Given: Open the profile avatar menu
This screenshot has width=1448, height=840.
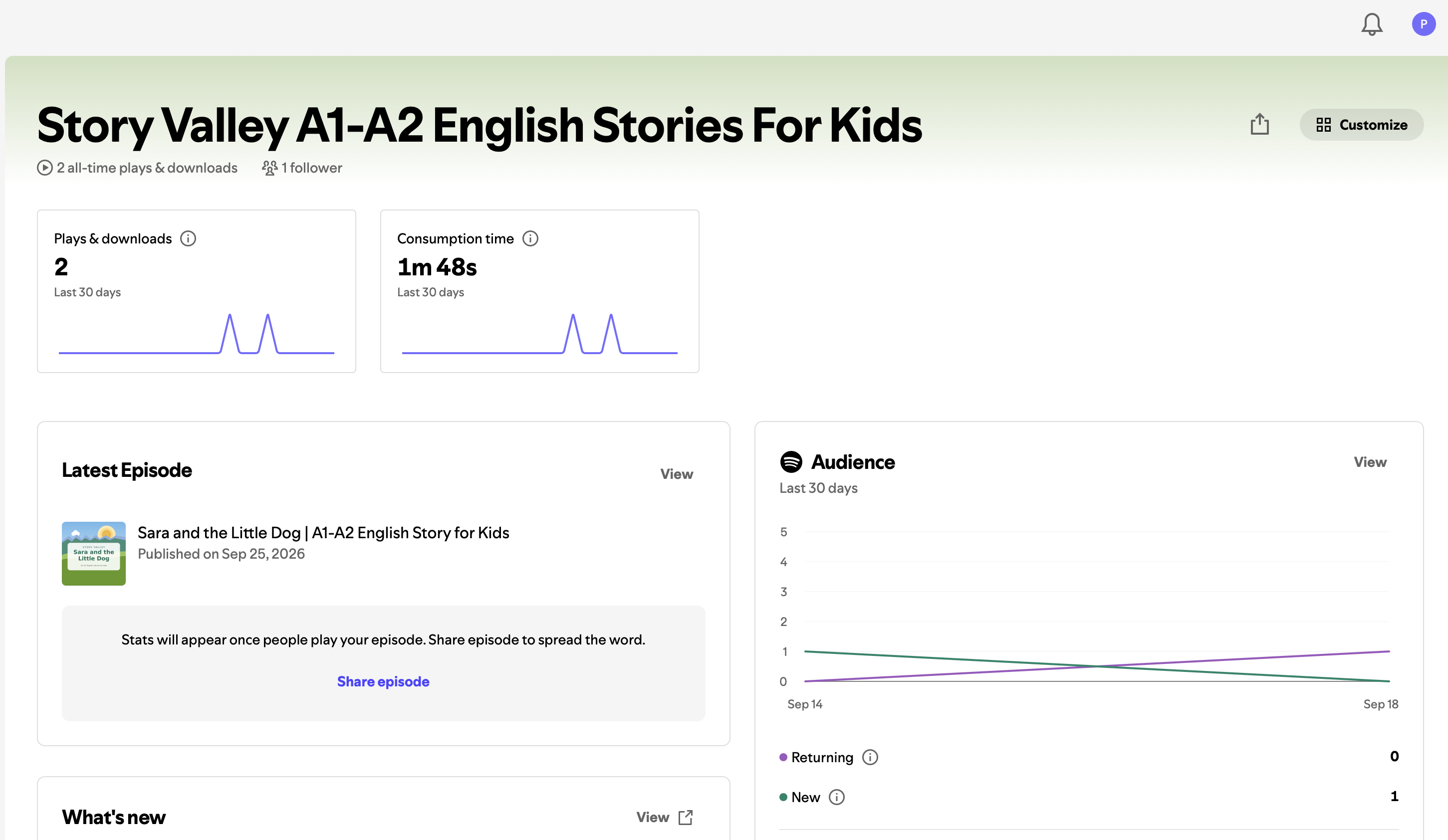Looking at the screenshot, I should pos(1423,24).
